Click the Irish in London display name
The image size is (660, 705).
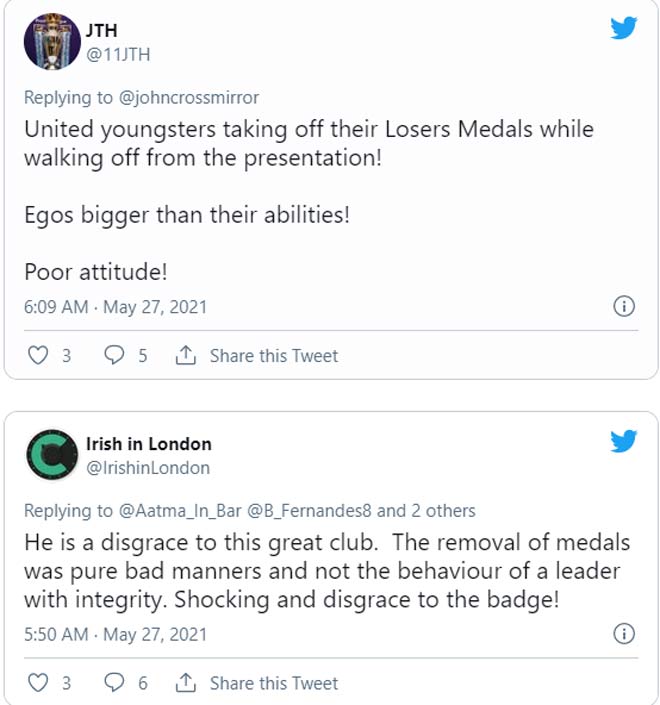coord(149,443)
